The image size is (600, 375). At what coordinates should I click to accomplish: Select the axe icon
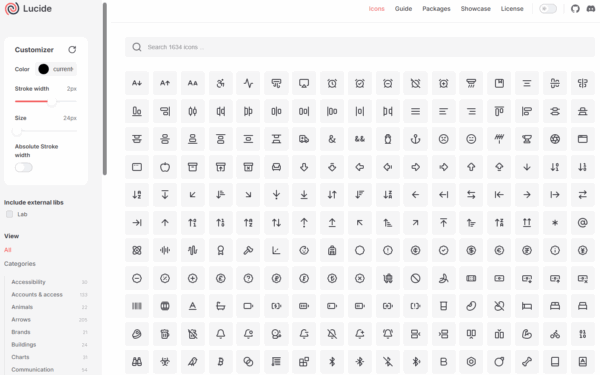[248, 250]
